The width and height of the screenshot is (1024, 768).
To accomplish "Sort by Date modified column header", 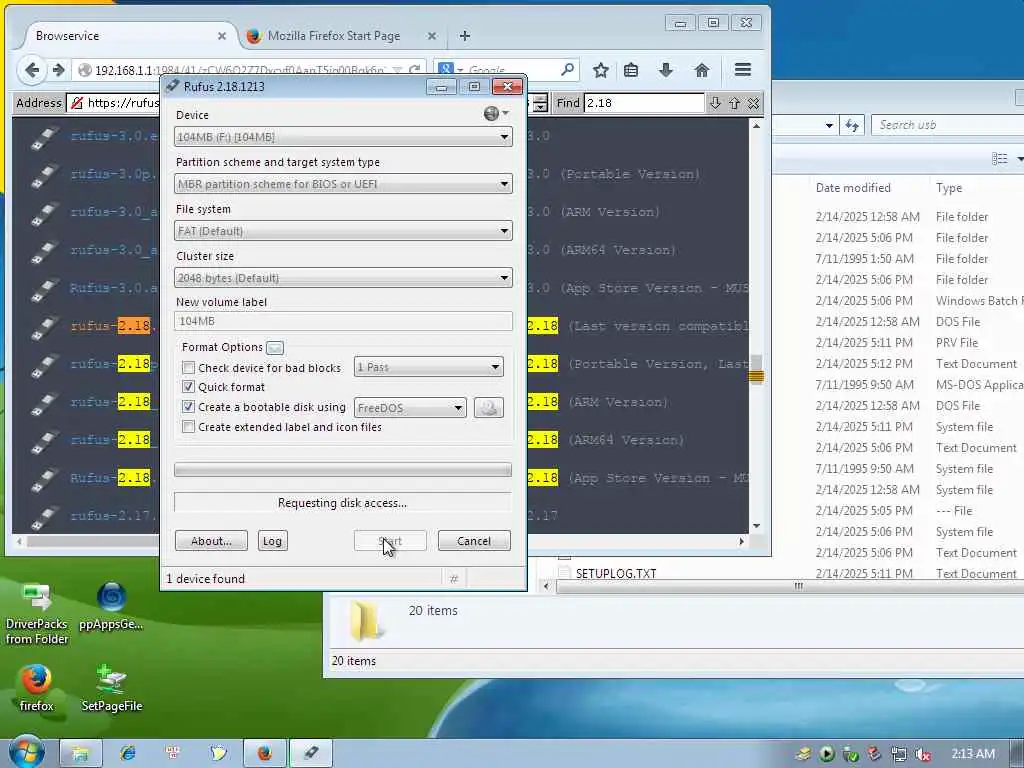I will coord(853,188).
